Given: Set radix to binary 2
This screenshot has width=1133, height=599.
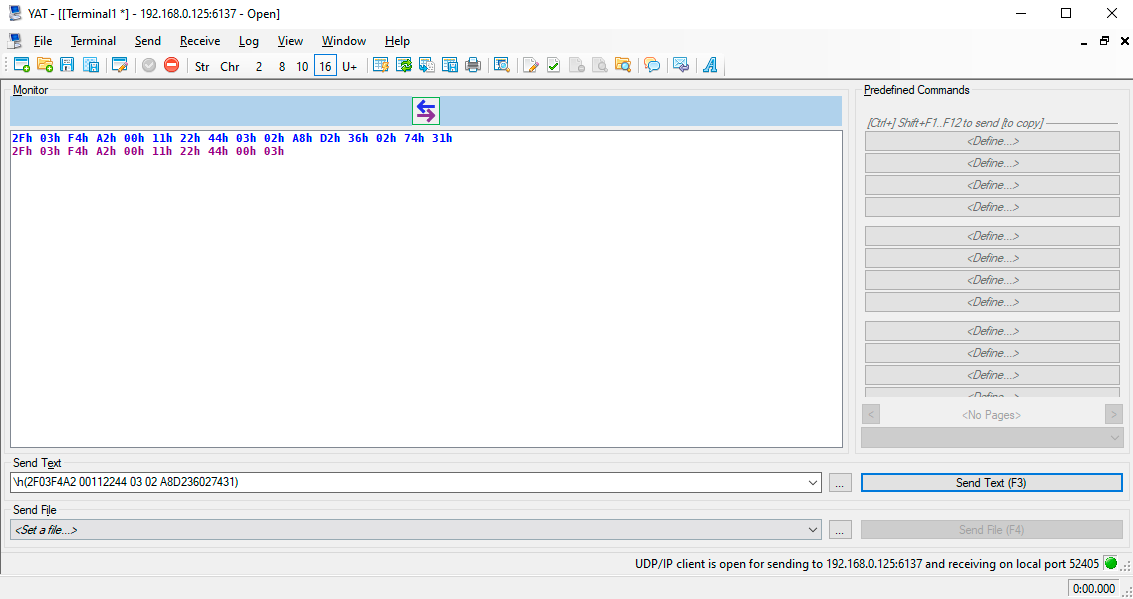Looking at the screenshot, I should coord(259,66).
